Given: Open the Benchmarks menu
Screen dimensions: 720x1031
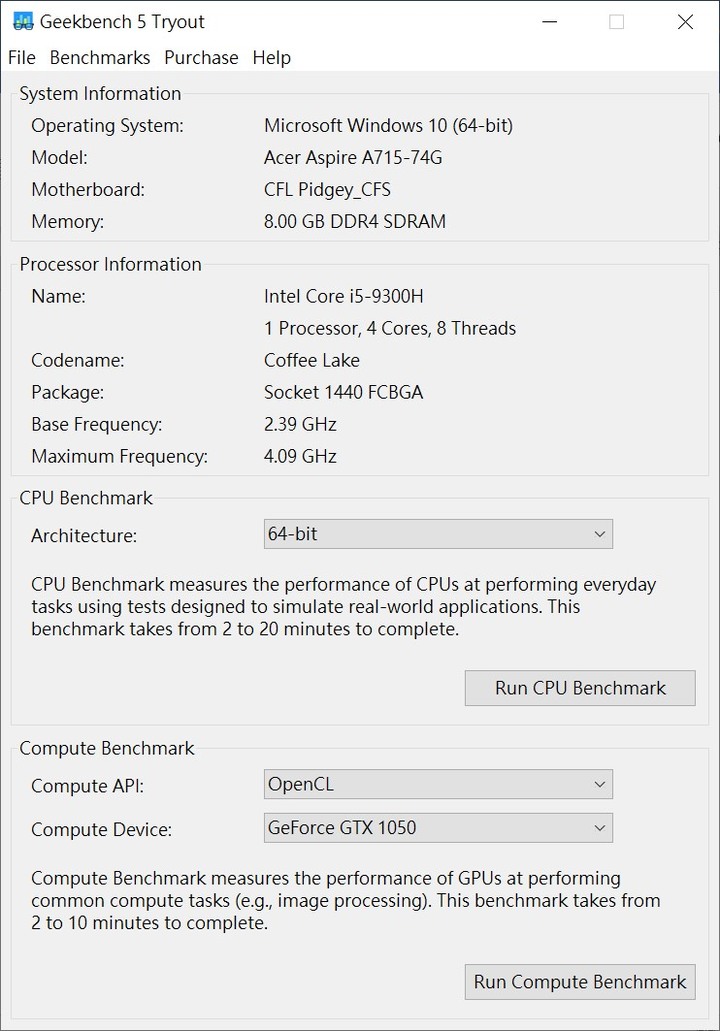Looking at the screenshot, I should [x=100, y=58].
